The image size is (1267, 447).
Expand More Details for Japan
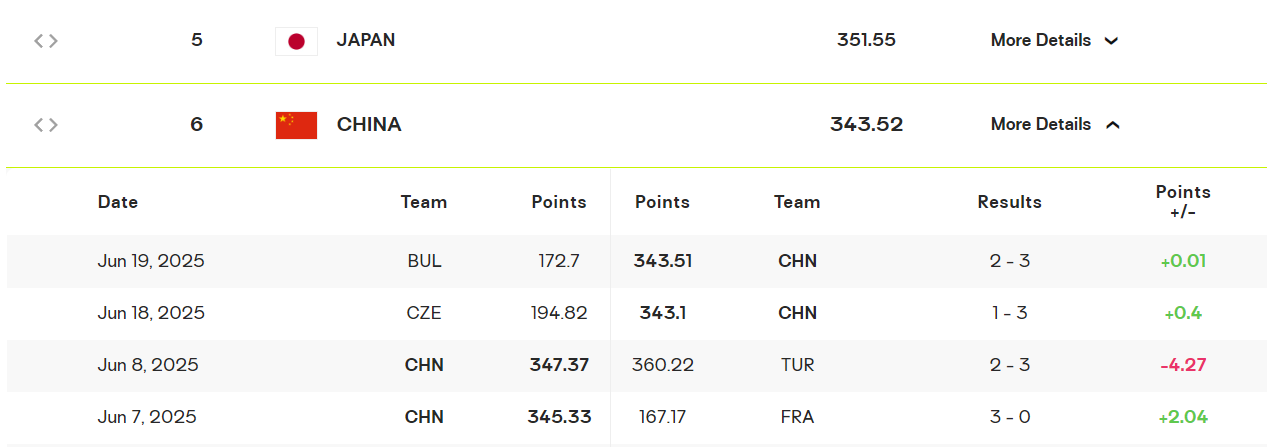pyautogui.click(x=1055, y=41)
